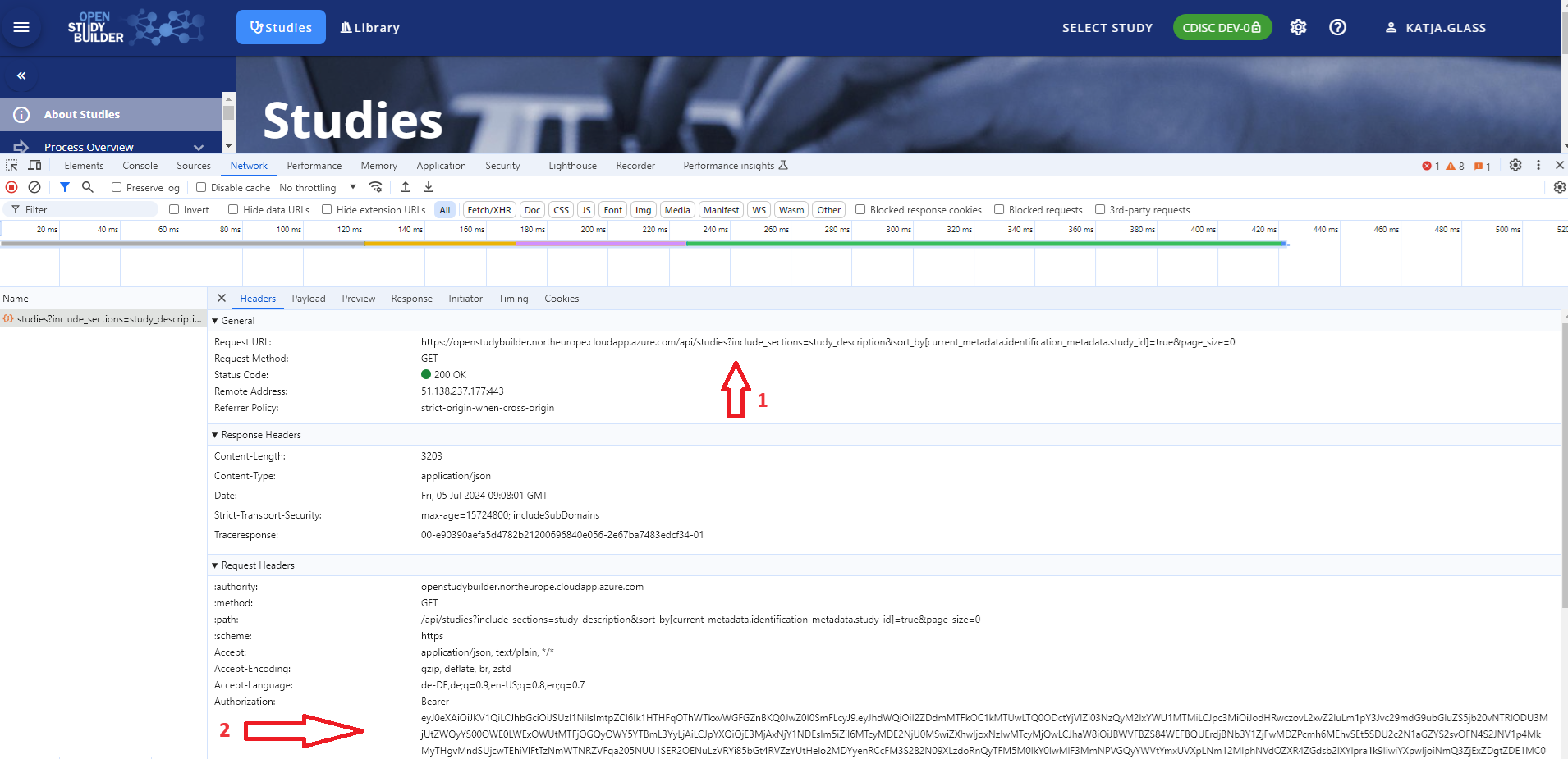1568x759 pixels.
Task: Click SELECT STUDY button
Action: 1107,27
